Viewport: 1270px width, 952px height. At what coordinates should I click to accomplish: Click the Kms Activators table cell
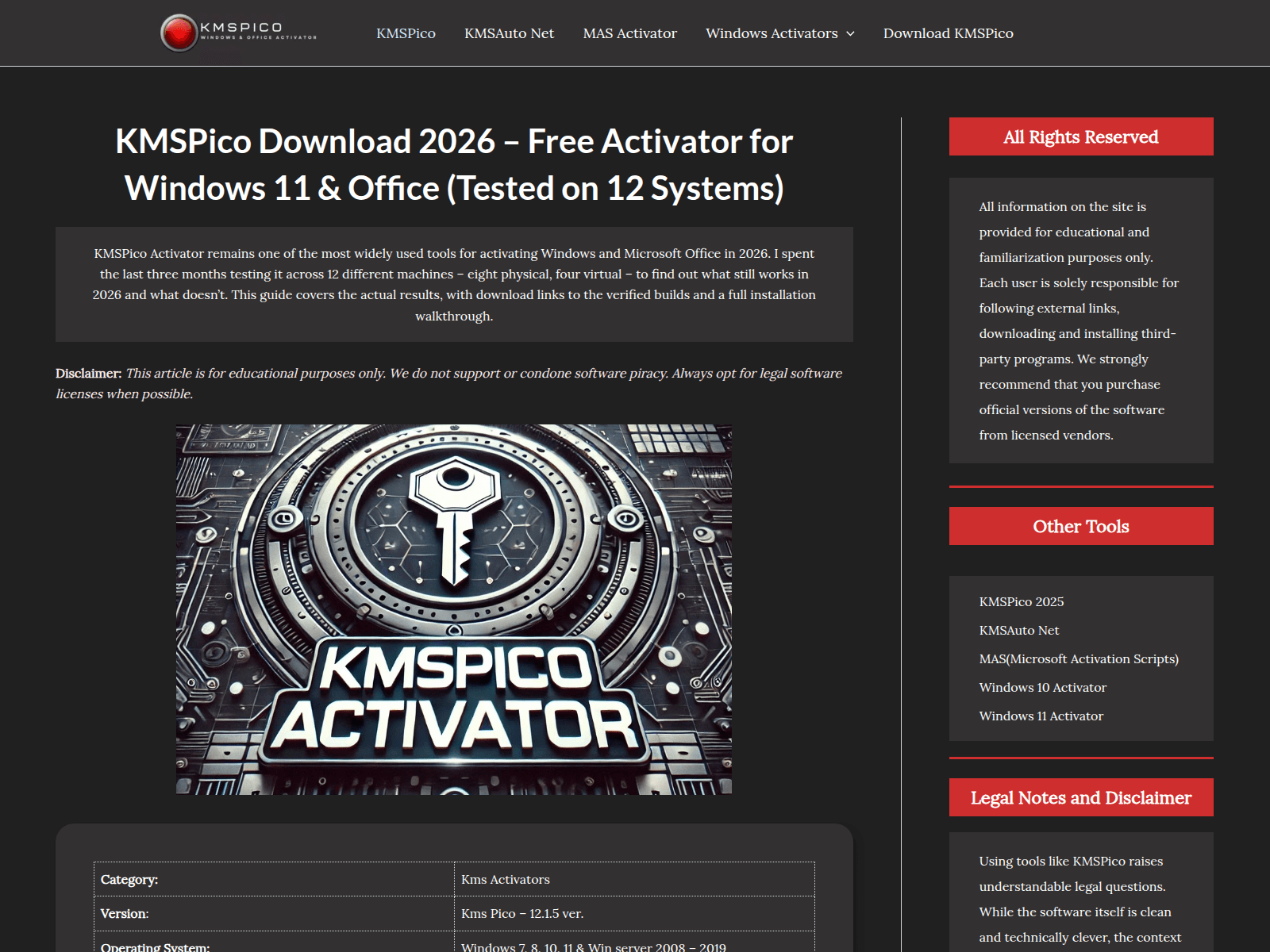click(x=634, y=879)
